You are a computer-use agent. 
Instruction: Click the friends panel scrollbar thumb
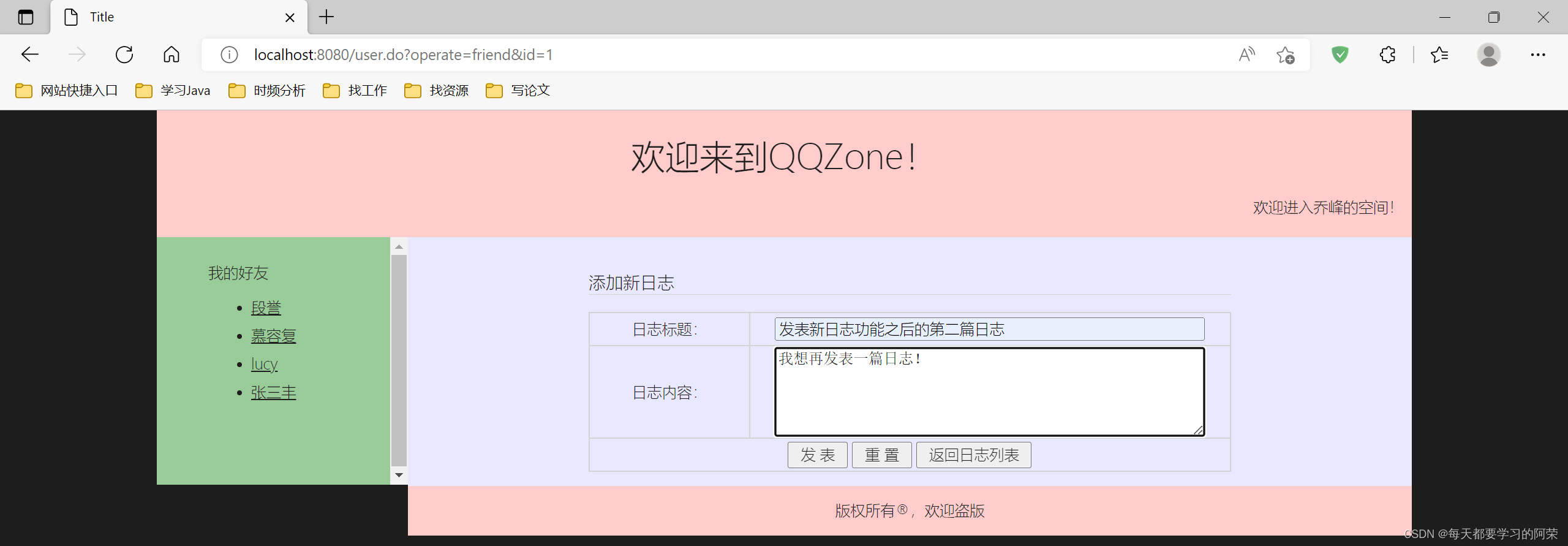click(399, 360)
